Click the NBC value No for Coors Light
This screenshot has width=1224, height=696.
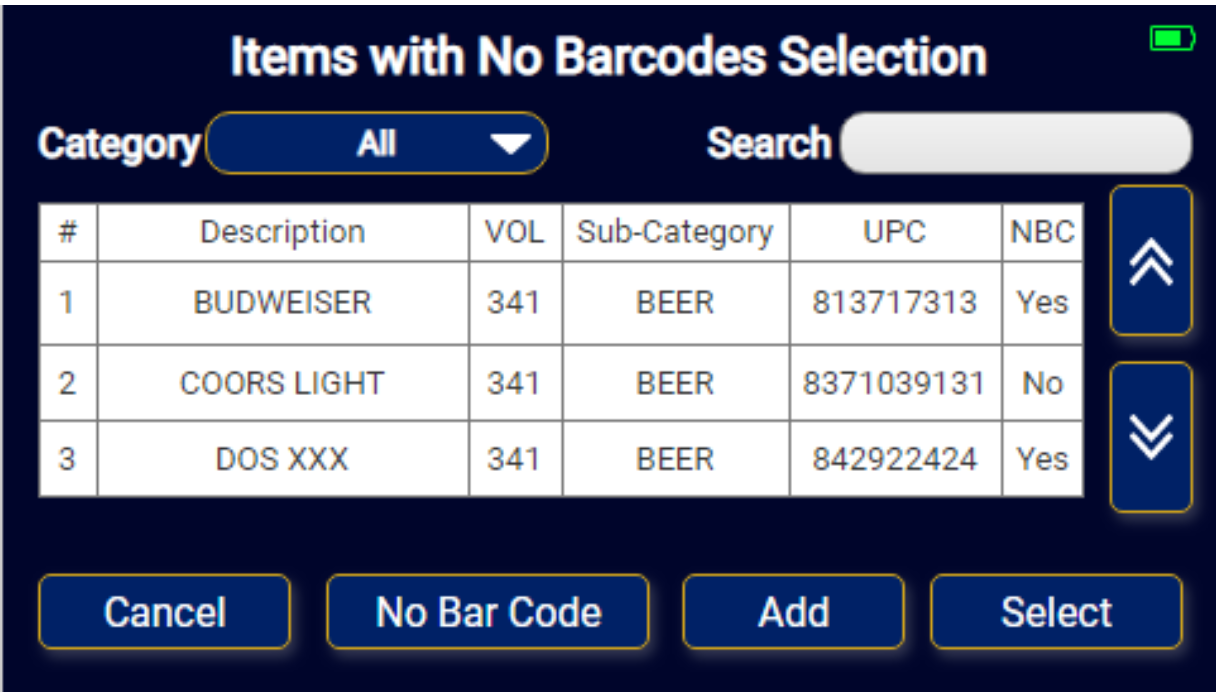point(1043,383)
